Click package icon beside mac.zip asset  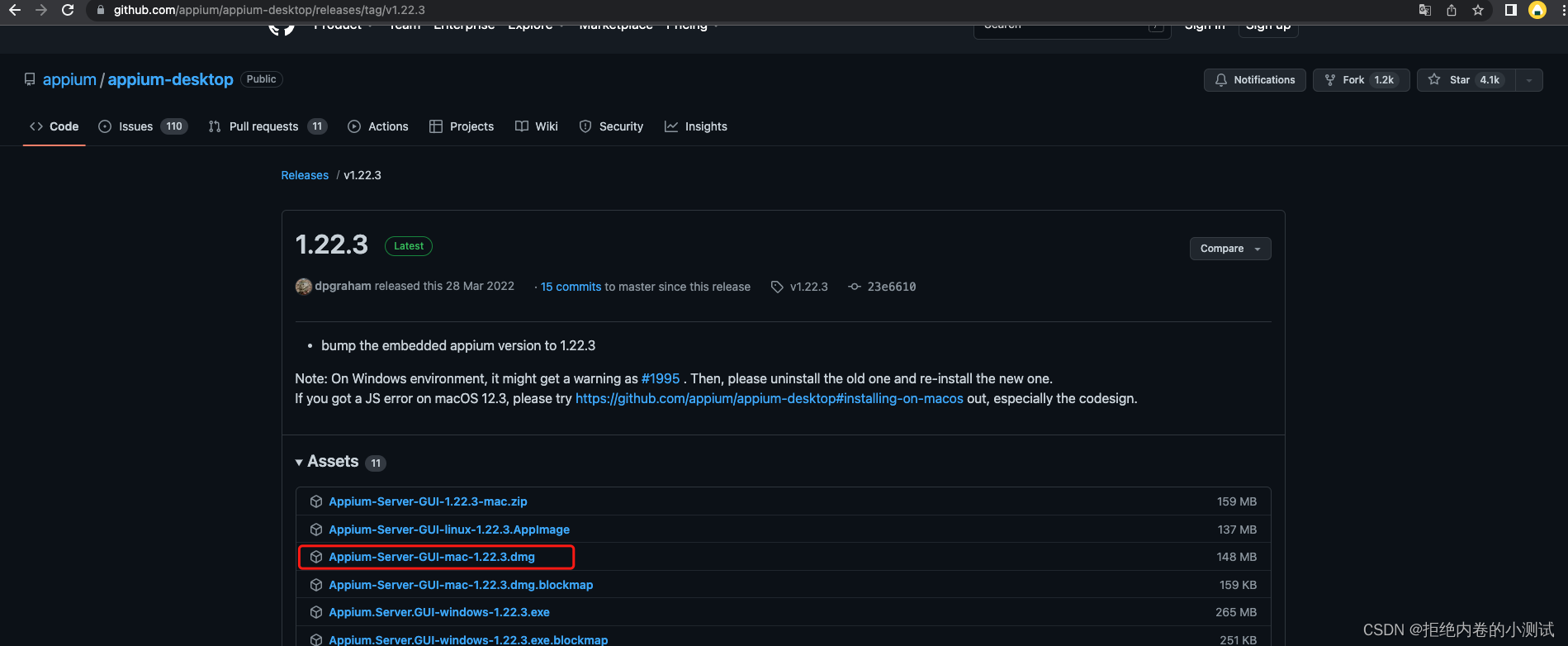tap(316, 501)
